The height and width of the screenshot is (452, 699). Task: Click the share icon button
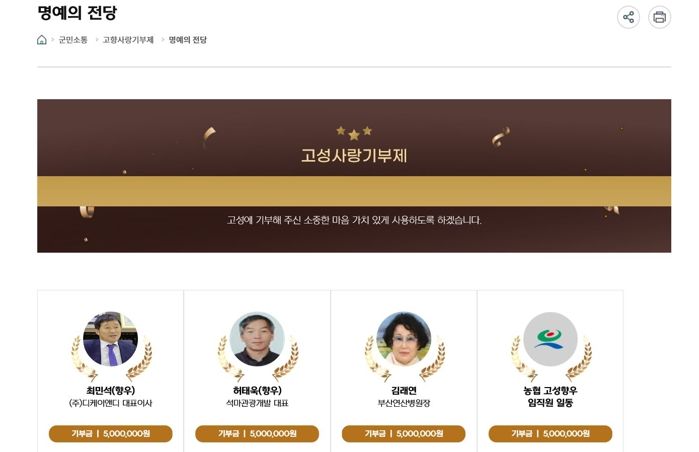tap(629, 17)
